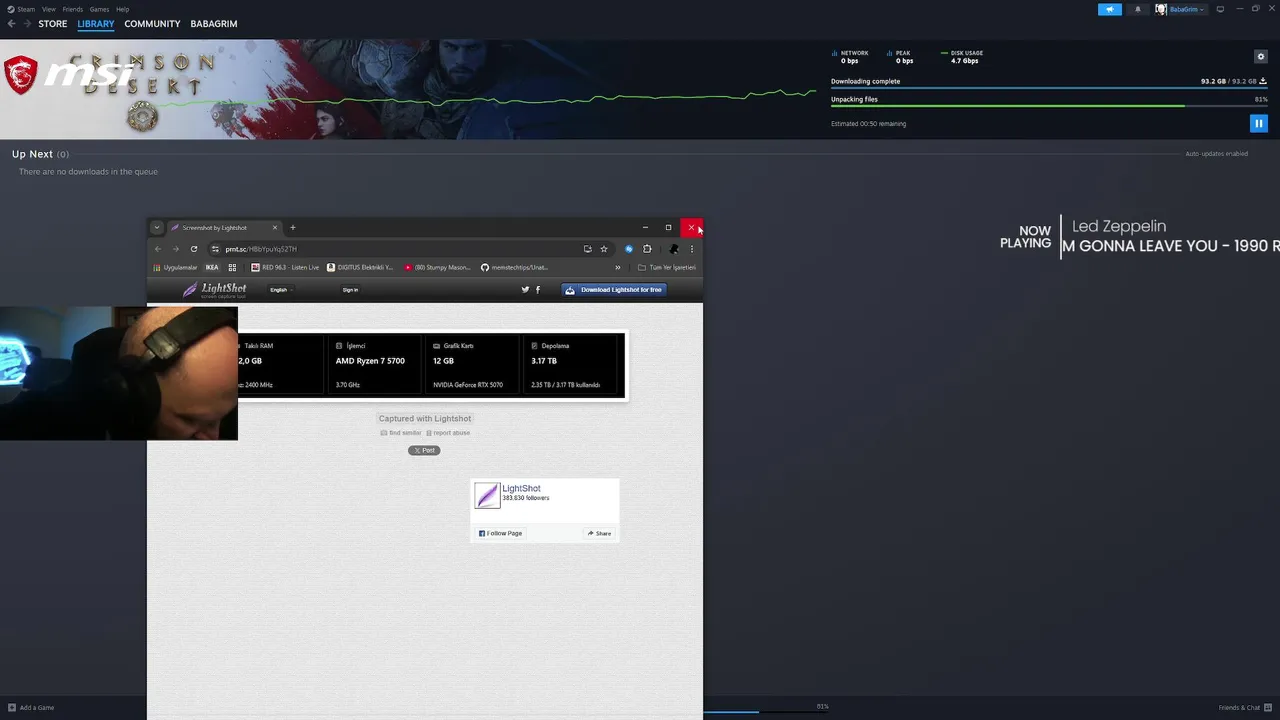Click Download Lightshot for free button
The width and height of the screenshot is (1280, 720).
(x=613, y=290)
